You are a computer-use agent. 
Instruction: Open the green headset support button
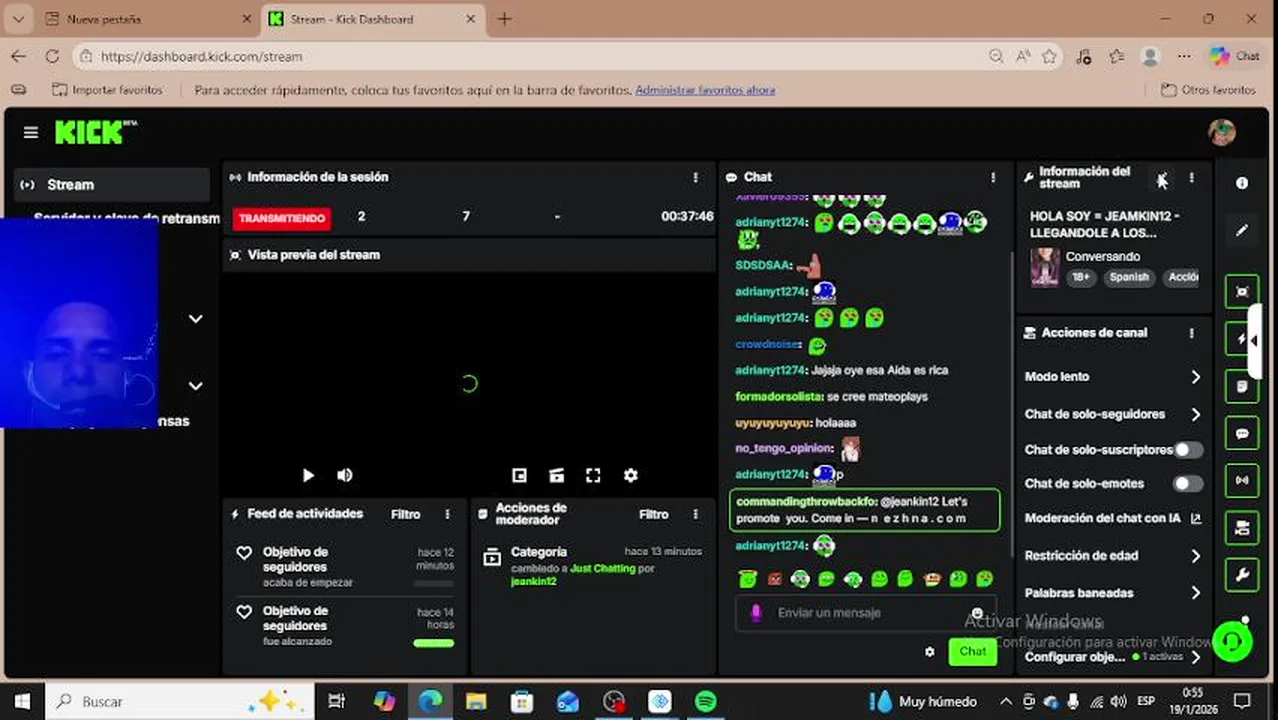tap(1232, 642)
